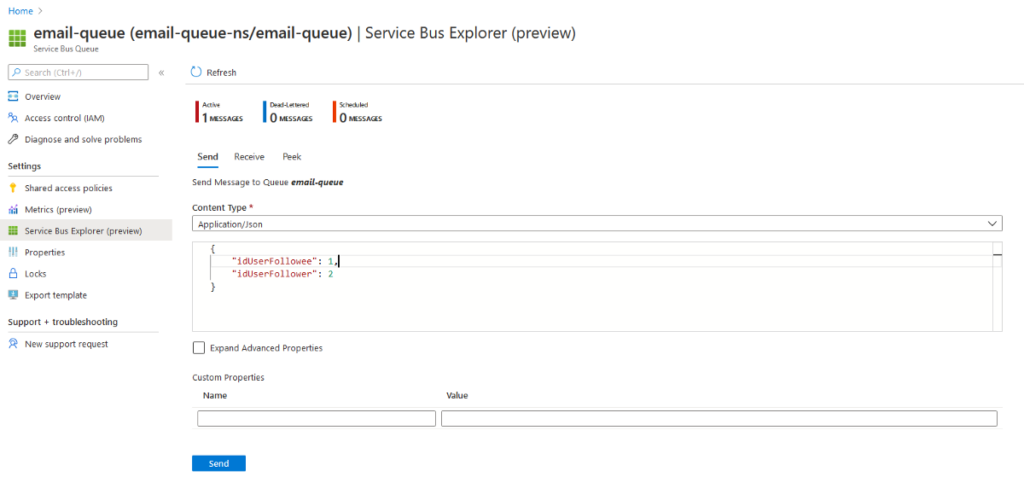The width and height of the screenshot is (1024, 500).
Task: Click the Expand Advanced Properties label
Action: (x=266, y=348)
